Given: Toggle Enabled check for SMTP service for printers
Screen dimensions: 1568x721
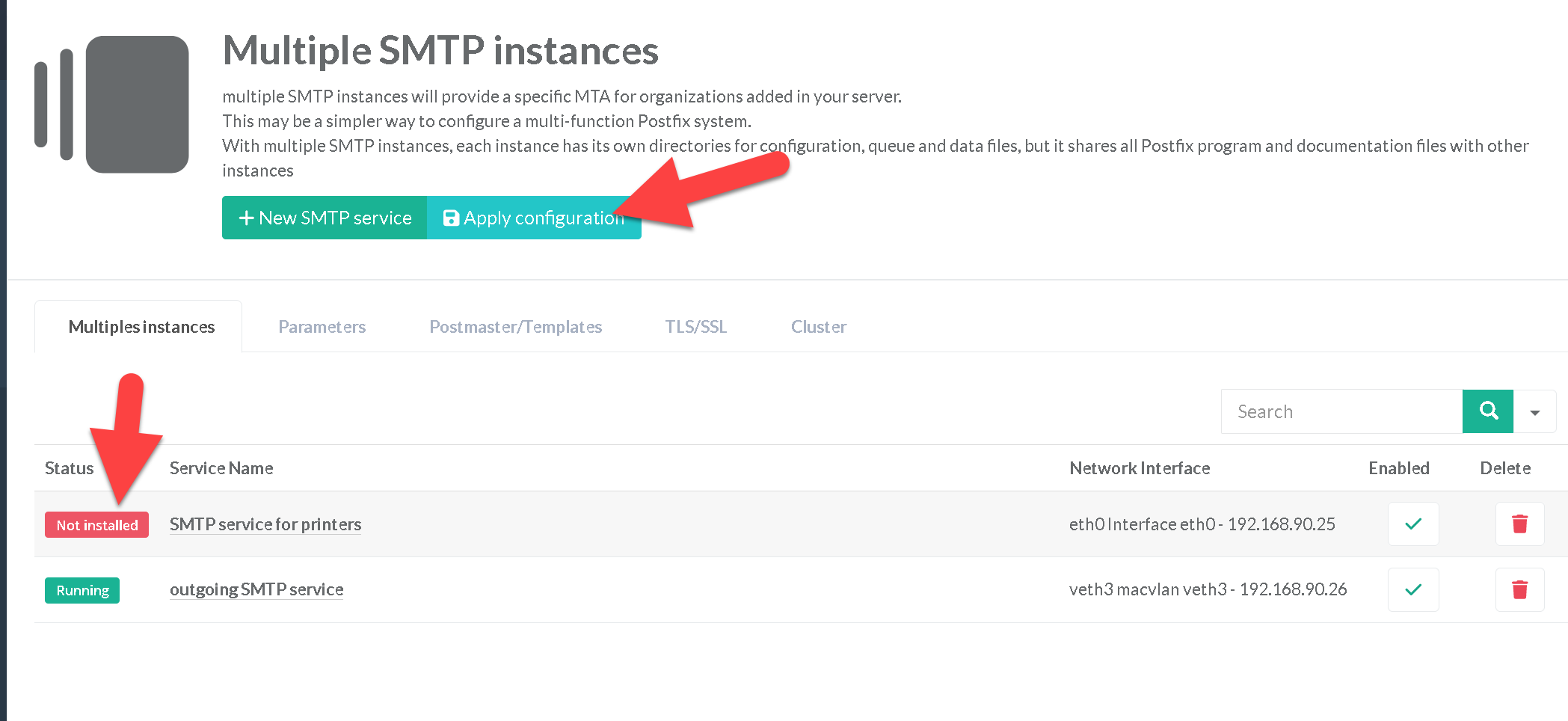Looking at the screenshot, I should [1413, 524].
